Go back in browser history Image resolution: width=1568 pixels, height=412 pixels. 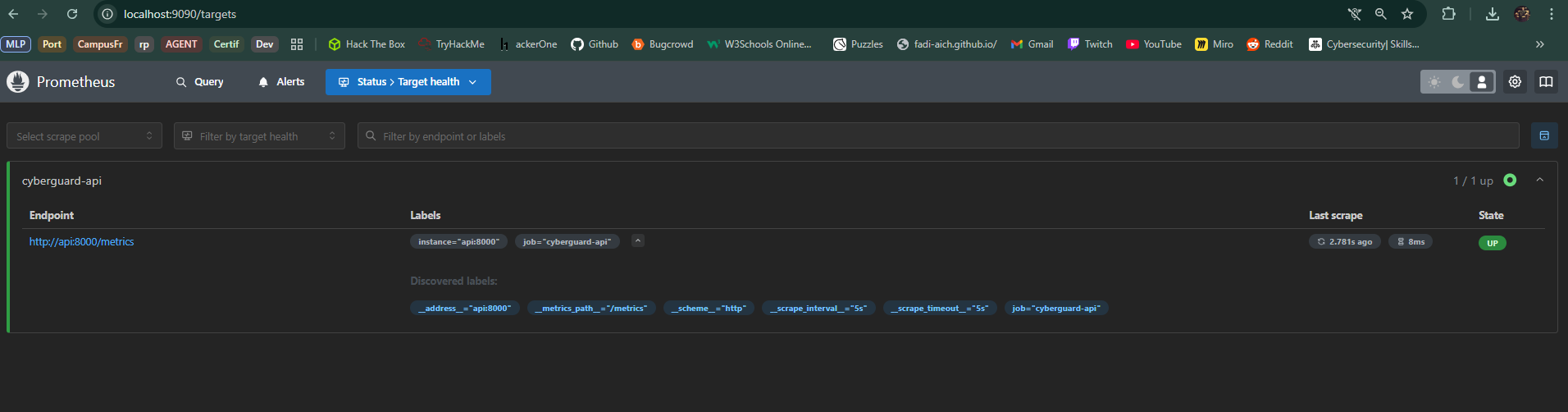(13, 14)
